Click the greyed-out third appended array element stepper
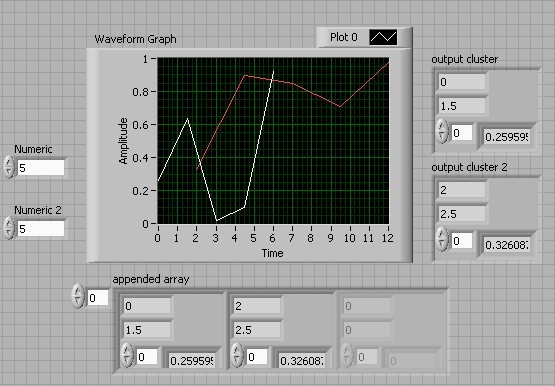The image size is (555, 386). tap(347, 355)
